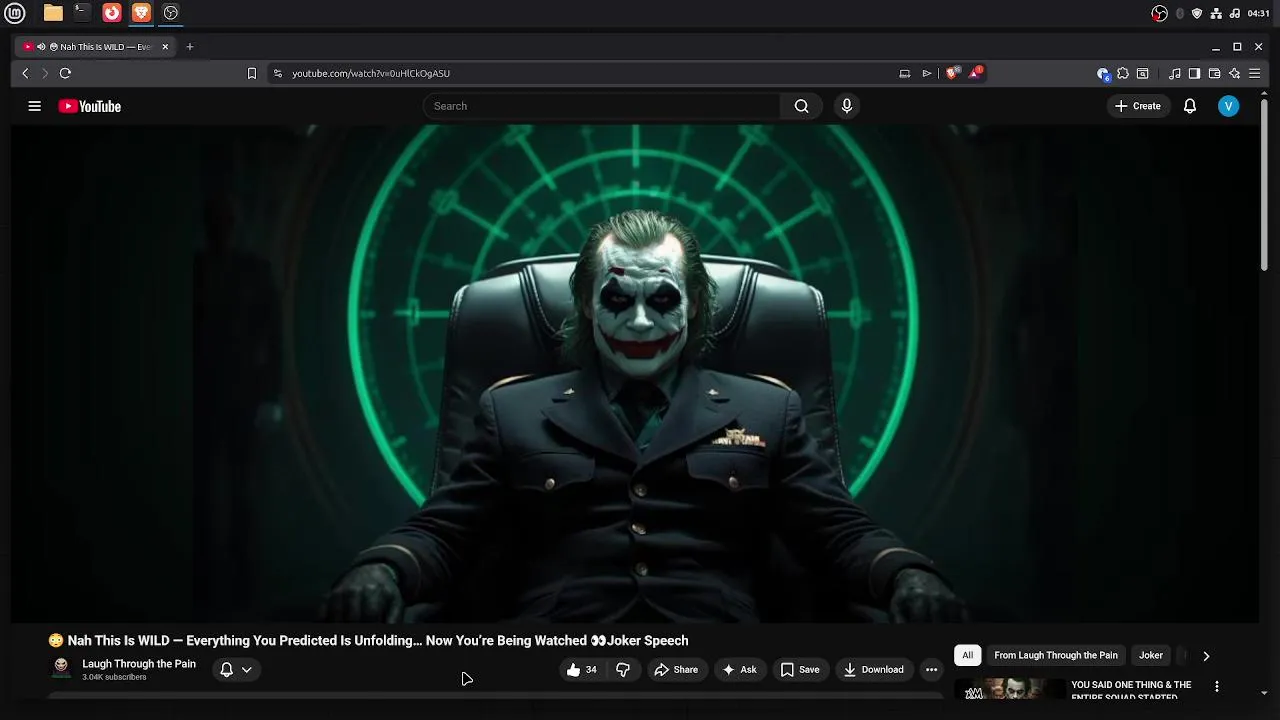Open Laugh Through the Pain channel name
Screen dimensions: 1280x720
click(139, 664)
